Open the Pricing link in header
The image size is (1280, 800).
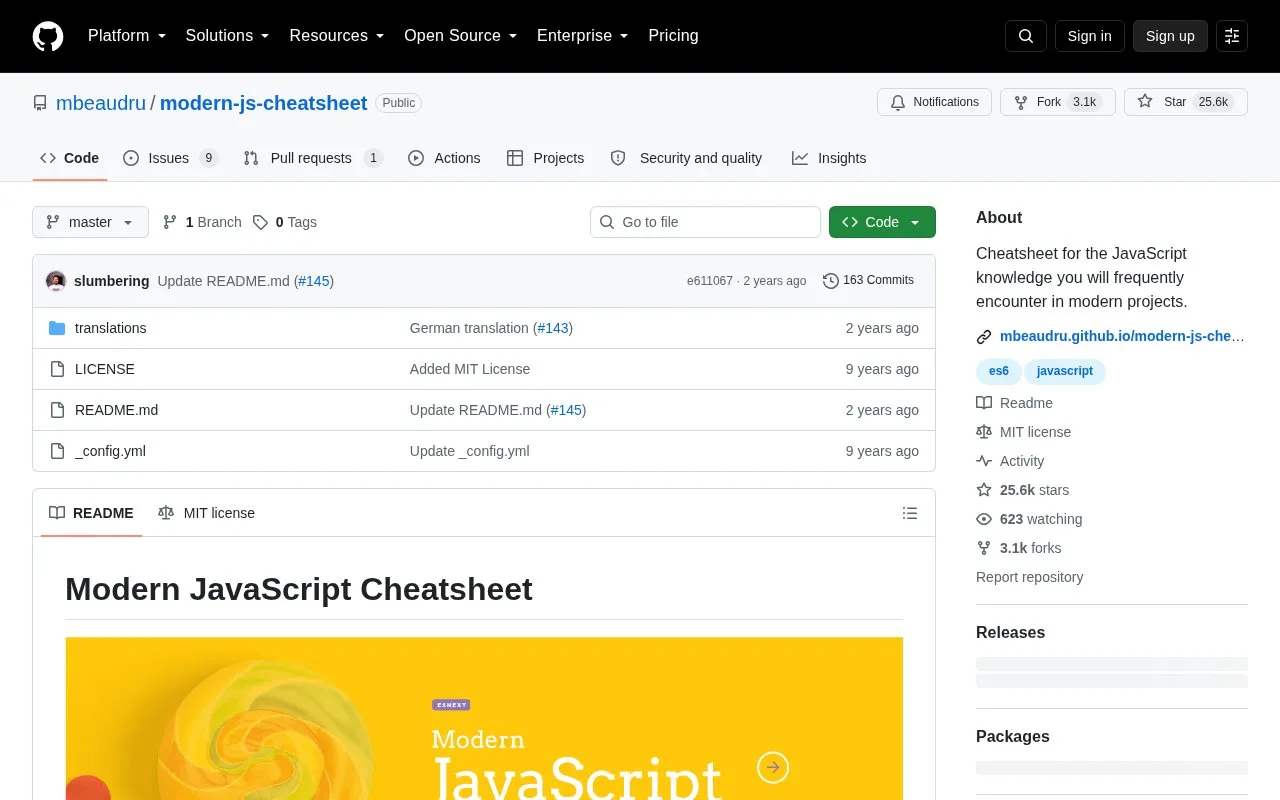pos(673,36)
